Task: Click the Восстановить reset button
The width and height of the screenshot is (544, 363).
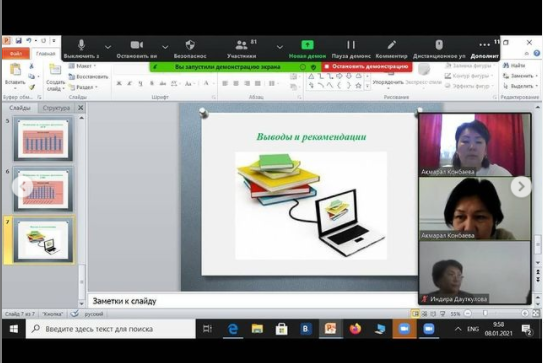Action: 88,76
